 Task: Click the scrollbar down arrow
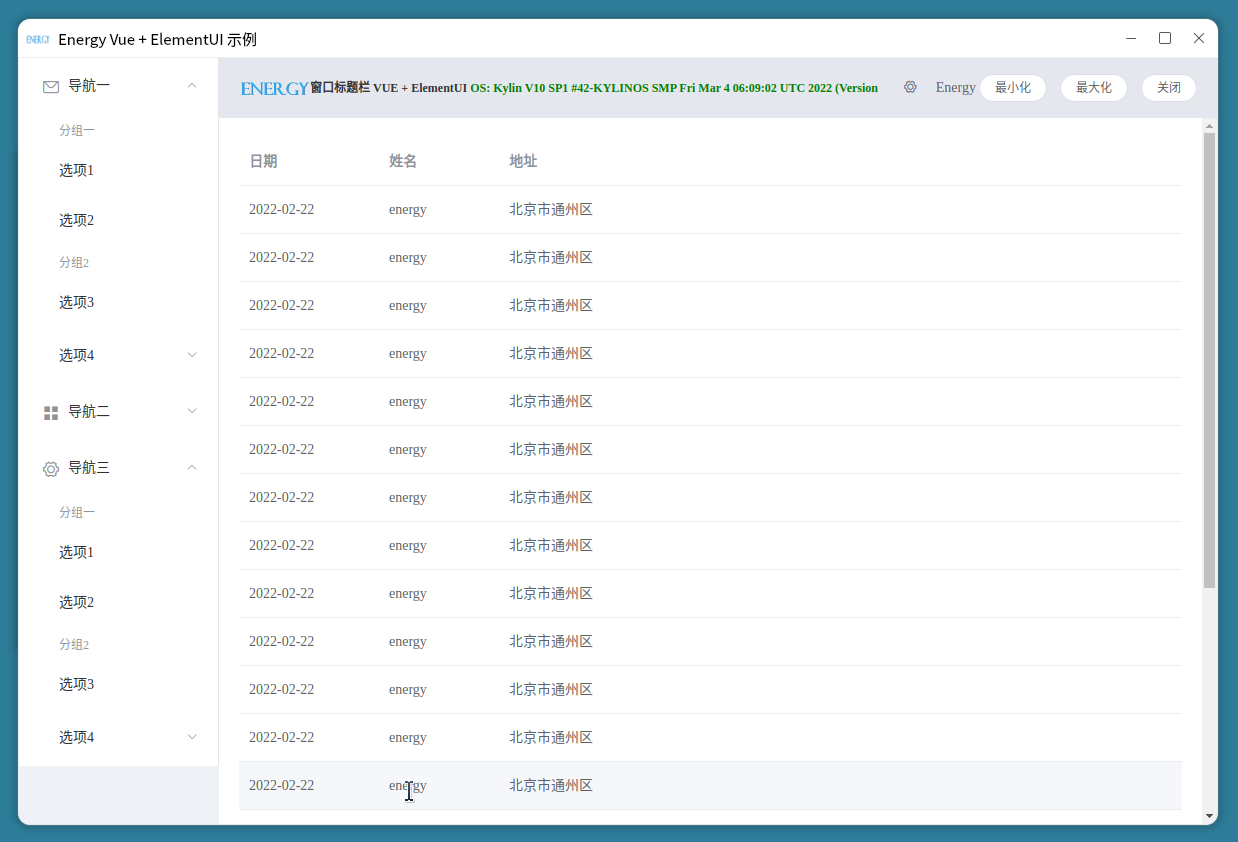tap(1209, 816)
